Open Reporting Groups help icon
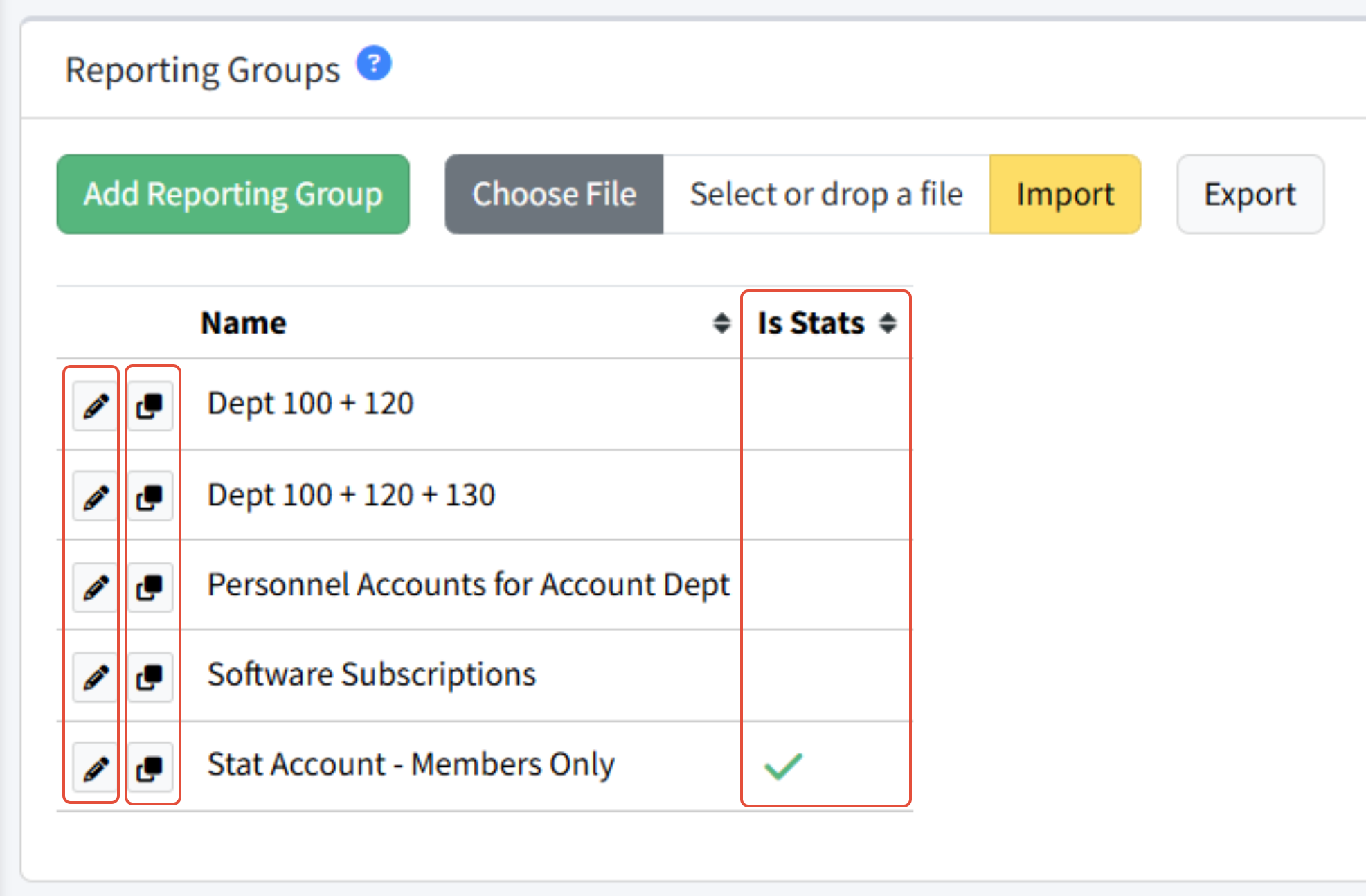This screenshot has height=896, width=1366. (374, 64)
